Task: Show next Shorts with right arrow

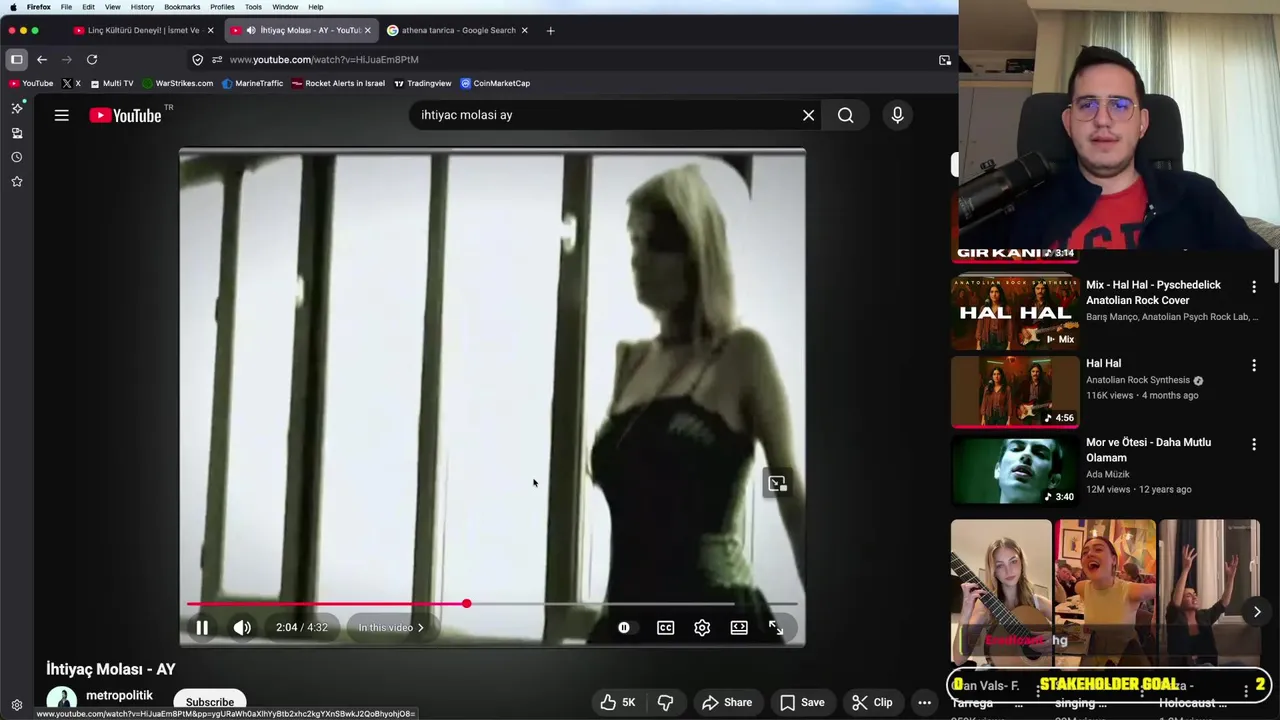Action: pos(1257,612)
